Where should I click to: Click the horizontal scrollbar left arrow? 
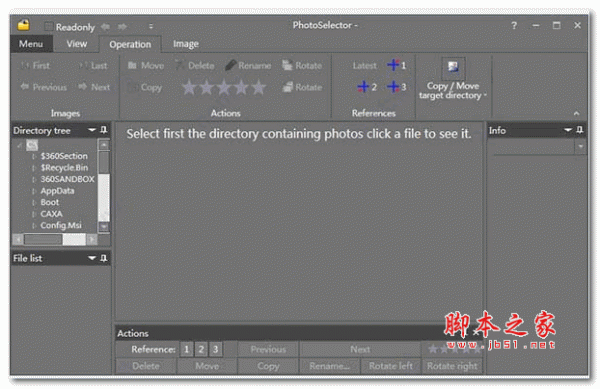pyautogui.click(x=18, y=239)
